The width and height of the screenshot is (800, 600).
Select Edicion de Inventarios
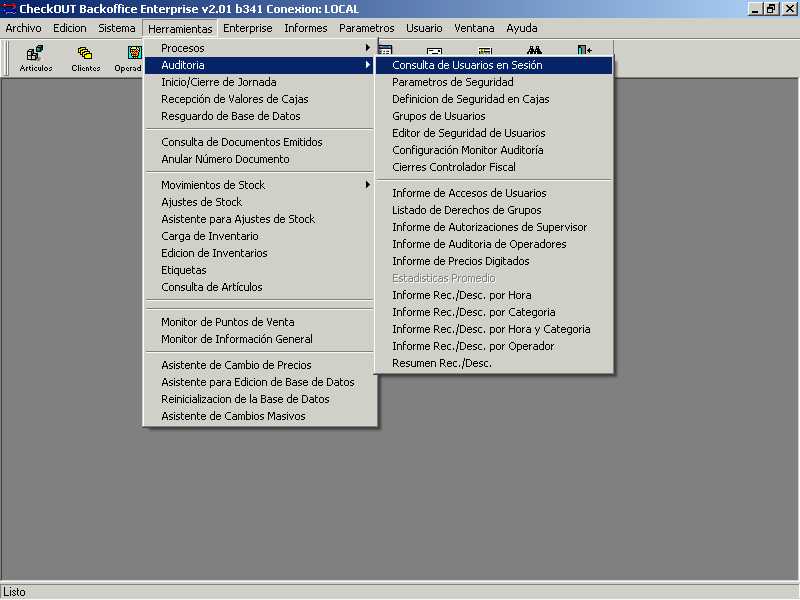[260, 253]
